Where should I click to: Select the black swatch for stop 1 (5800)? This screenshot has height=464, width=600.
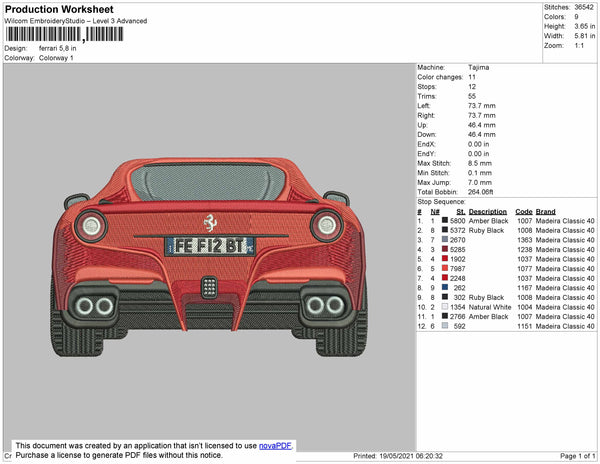[x=445, y=220]
